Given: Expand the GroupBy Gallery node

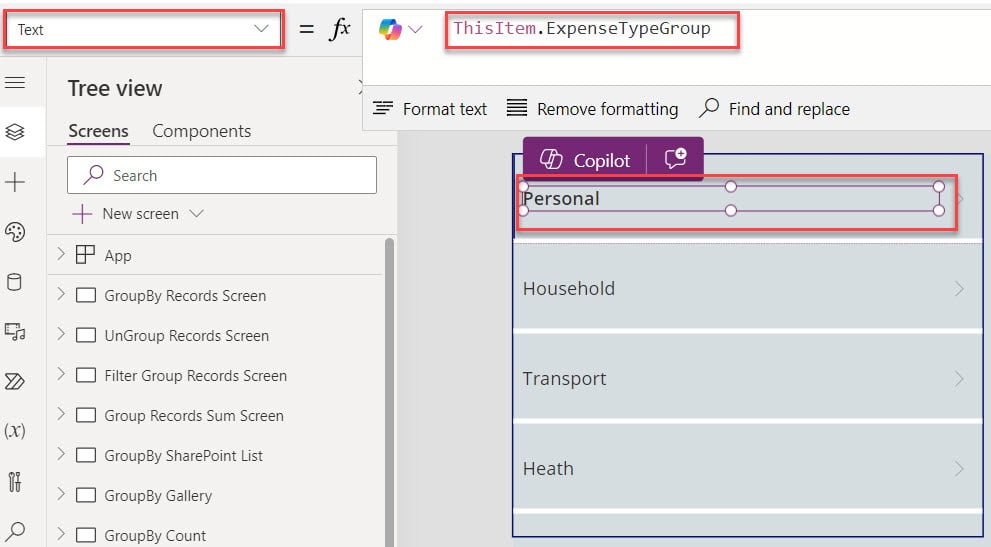Looking at the screenshot, I should point(61,494).
